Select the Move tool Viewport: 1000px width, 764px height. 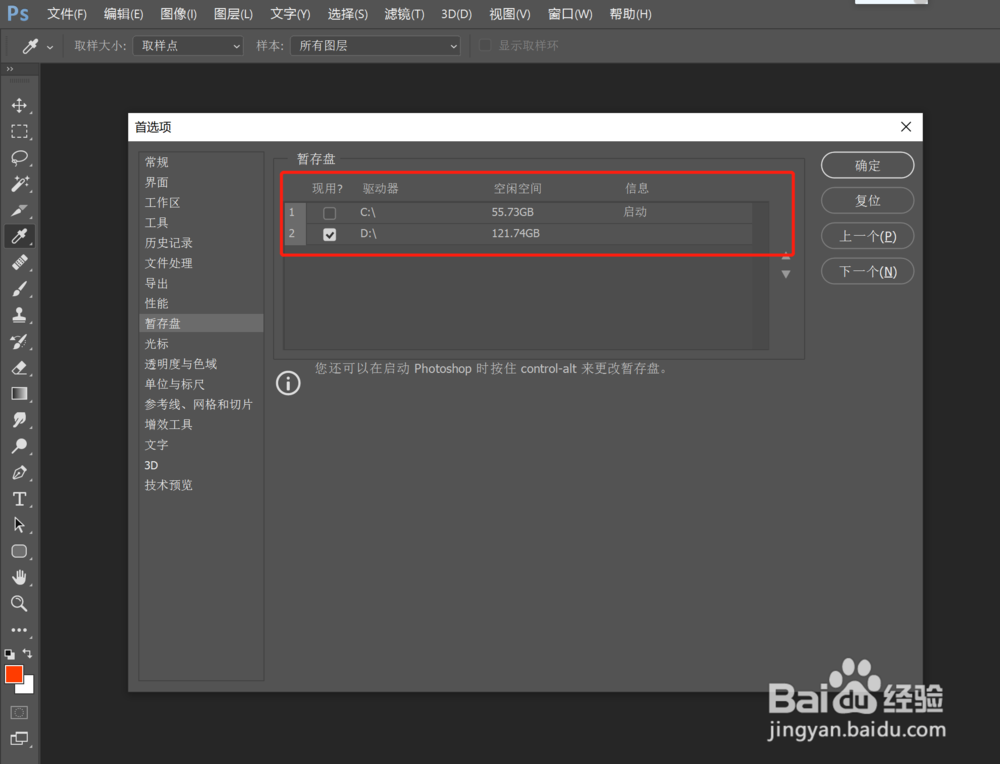tap(19, 105)
